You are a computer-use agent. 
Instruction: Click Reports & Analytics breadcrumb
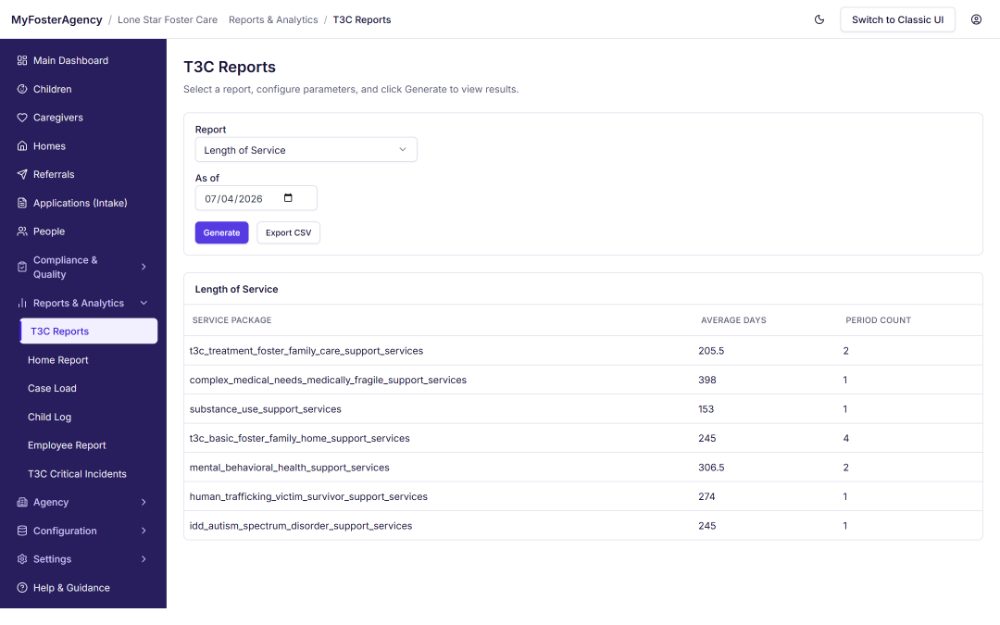[x=273, y=20]
